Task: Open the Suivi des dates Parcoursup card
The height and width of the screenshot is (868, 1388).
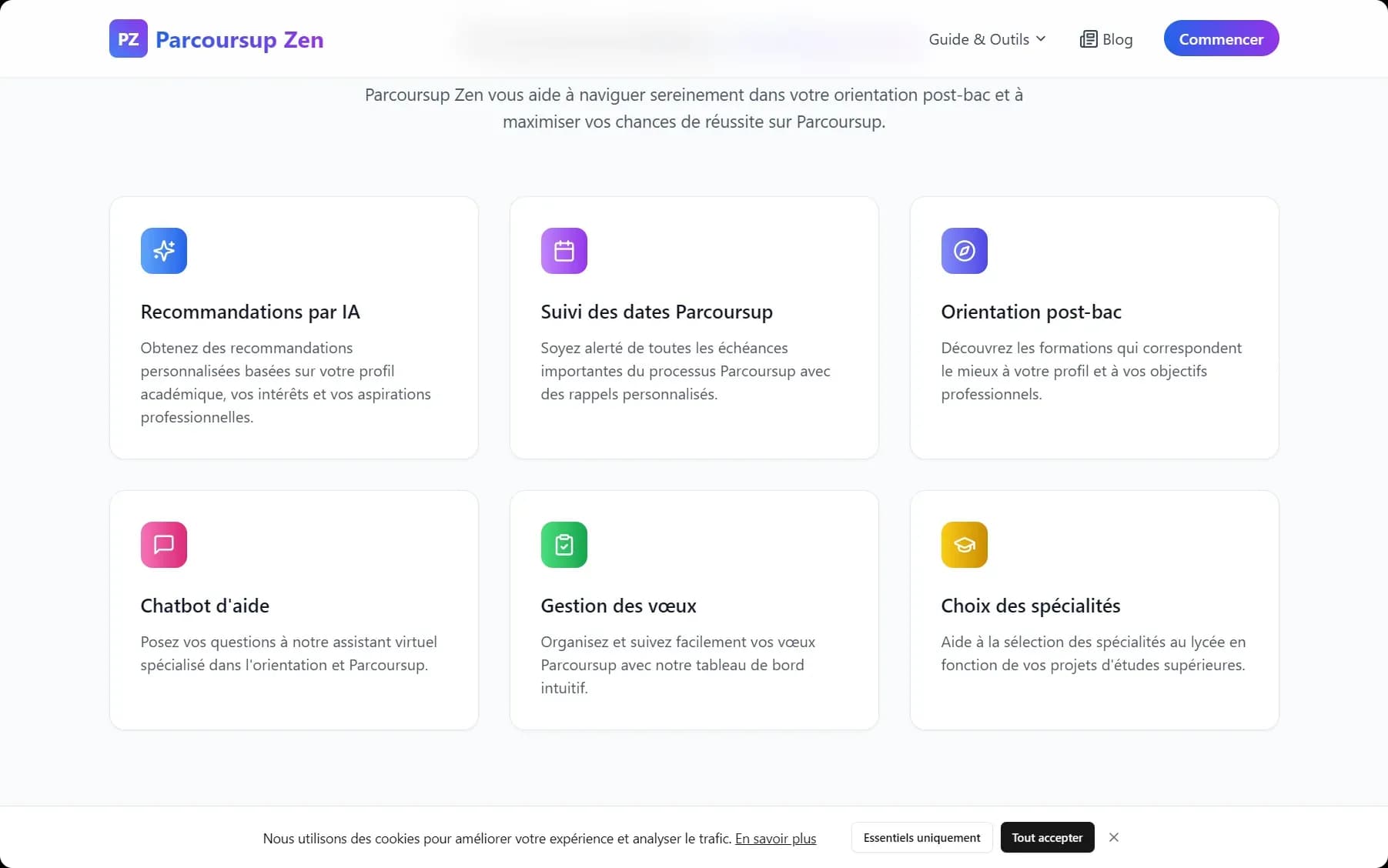Action: pos(694,326)
